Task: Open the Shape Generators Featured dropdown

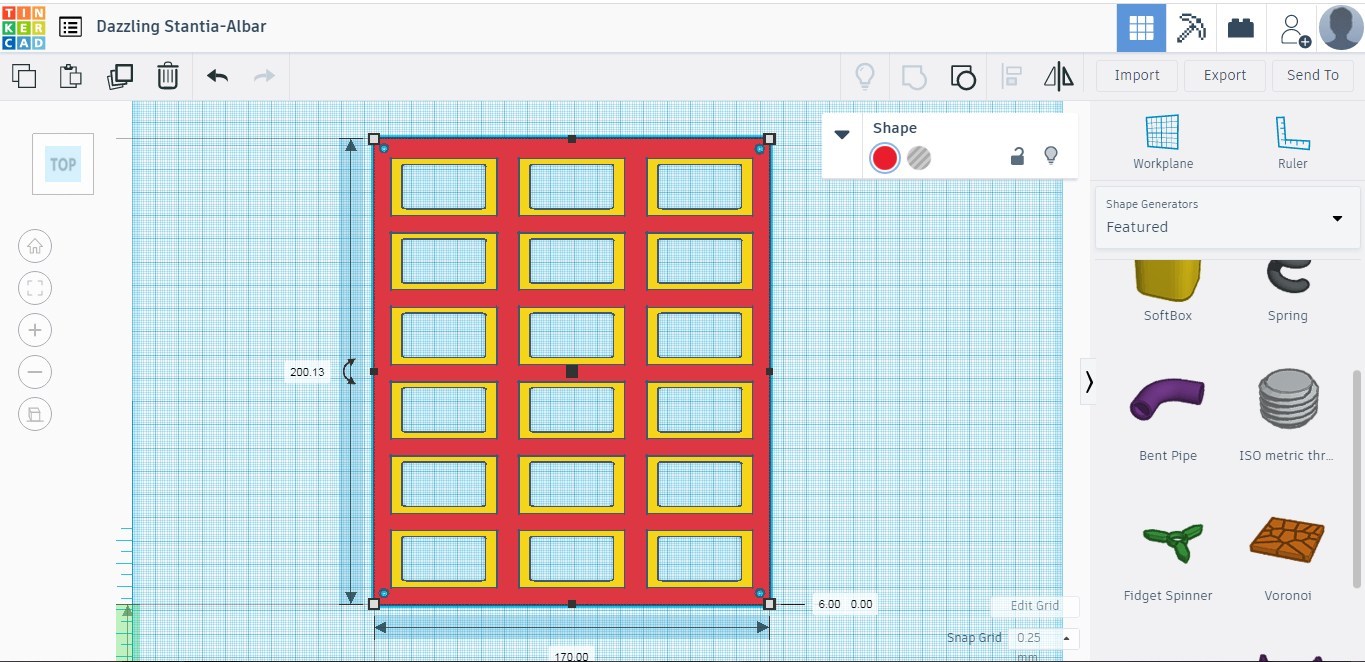Action: point(1228,217)
